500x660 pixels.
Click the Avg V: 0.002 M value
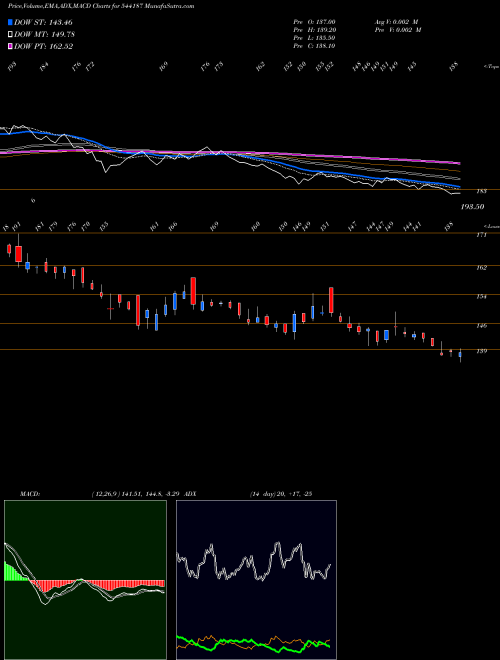pos(397,22)
